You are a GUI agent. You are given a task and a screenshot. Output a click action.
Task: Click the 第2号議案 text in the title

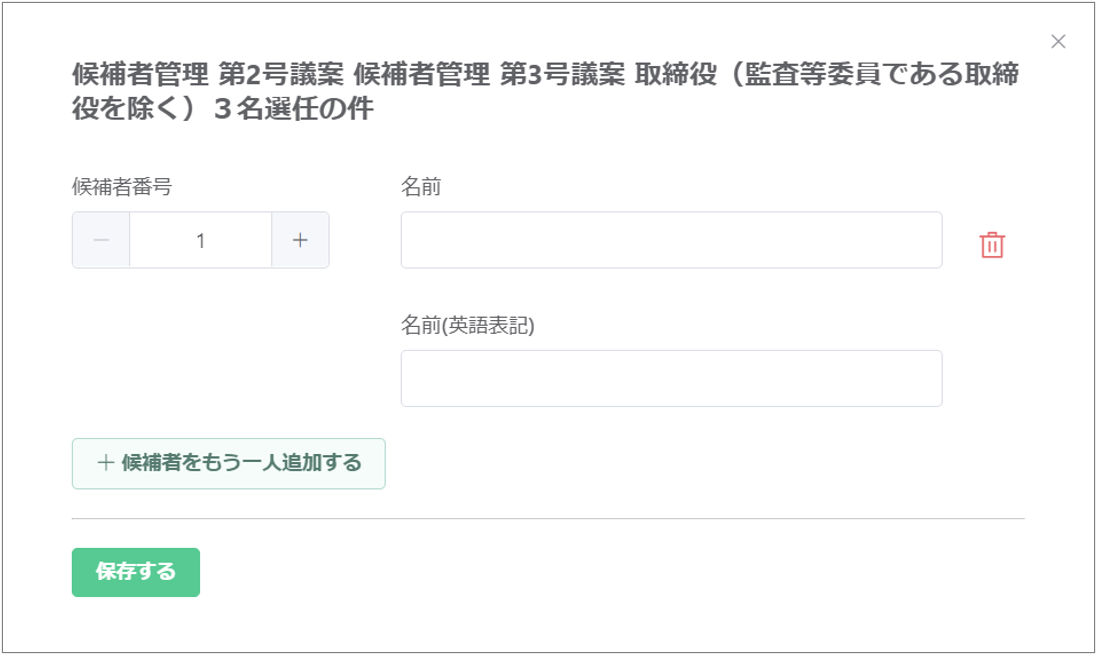282,76
